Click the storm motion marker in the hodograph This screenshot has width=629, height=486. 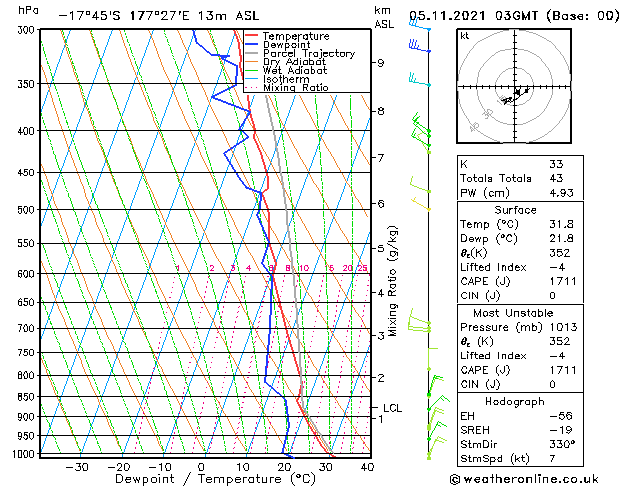[x=517, y=95]
